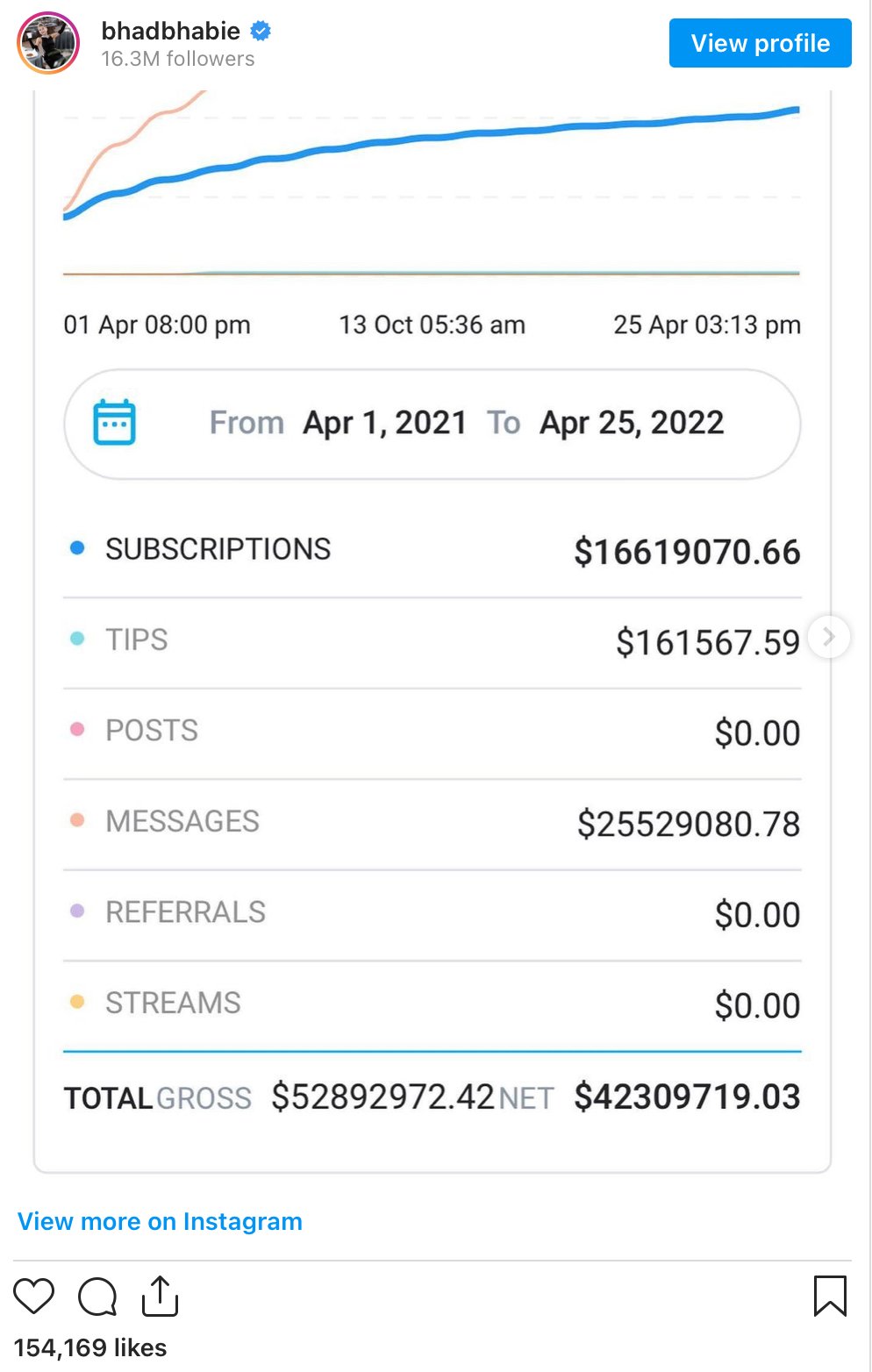Open comments via speech bubble icon
This screenshot has width=872, height=1372.
(x=97, y=1297)
